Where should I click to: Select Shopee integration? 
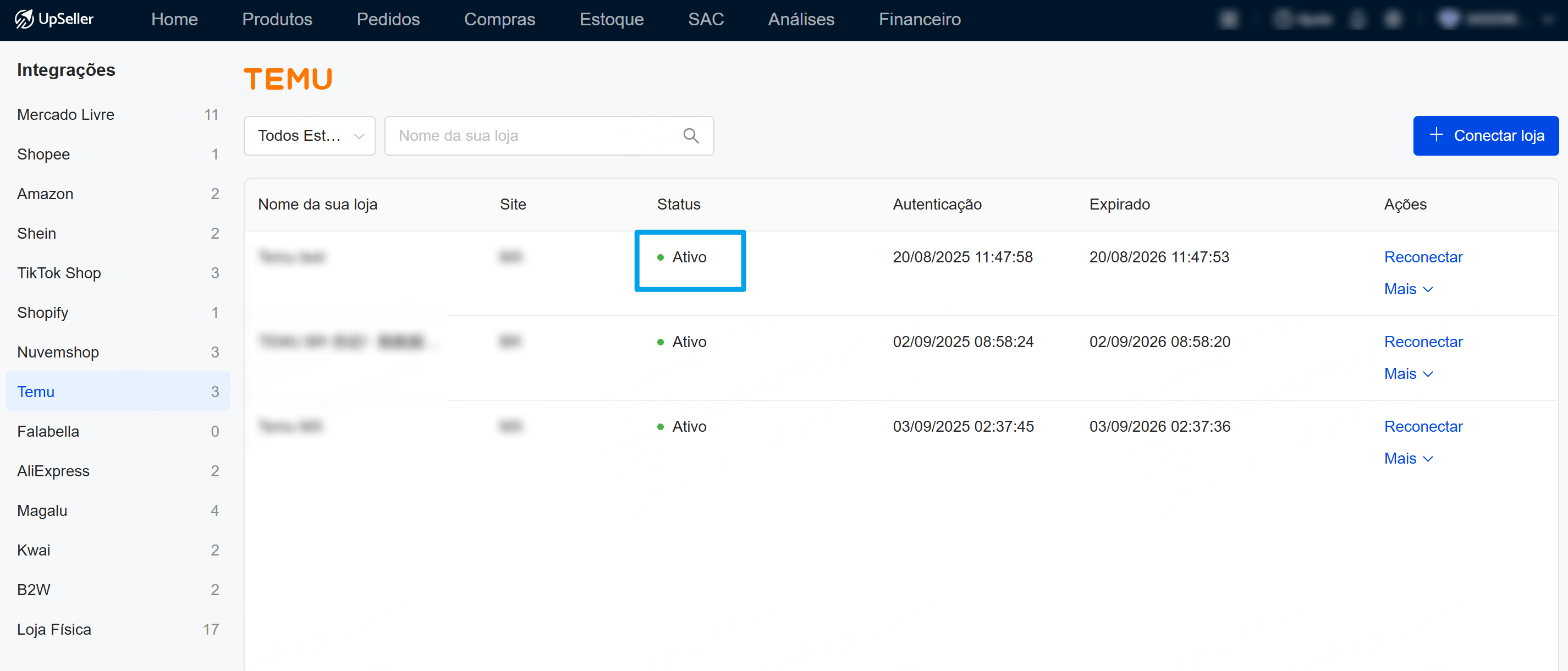118,154
